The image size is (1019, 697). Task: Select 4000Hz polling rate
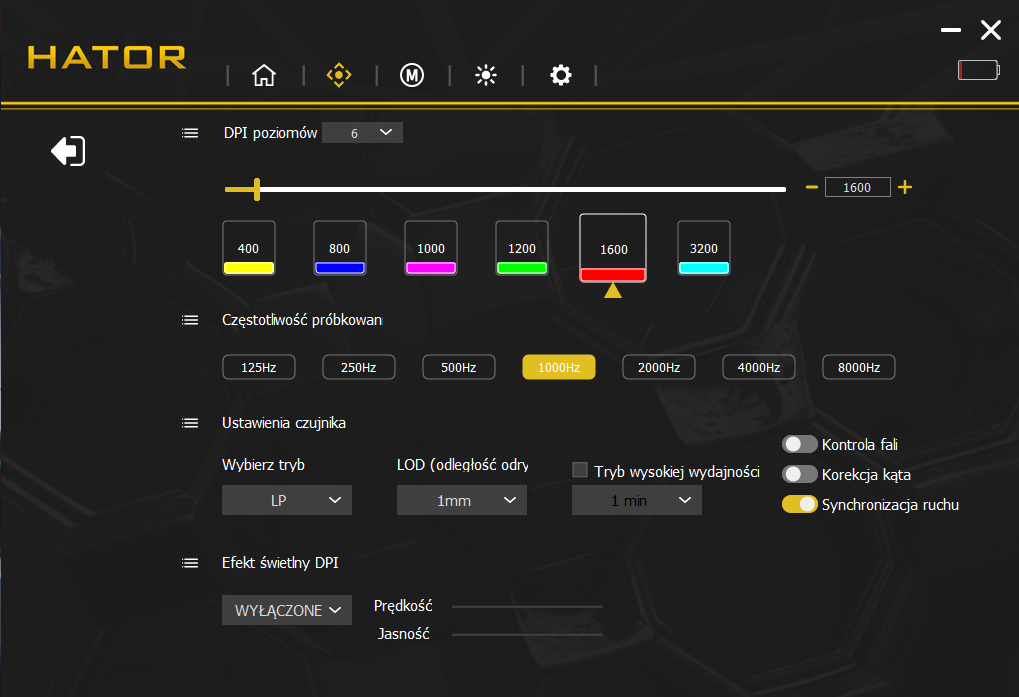759,367
